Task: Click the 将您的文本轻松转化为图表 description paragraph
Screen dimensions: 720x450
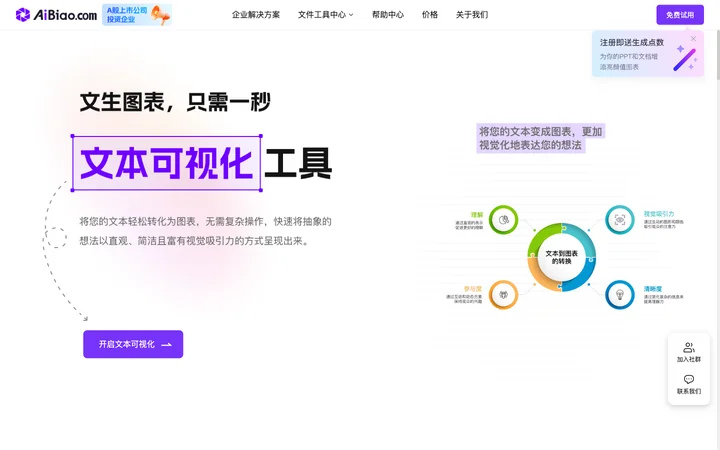Action: [x=205, y=231]
